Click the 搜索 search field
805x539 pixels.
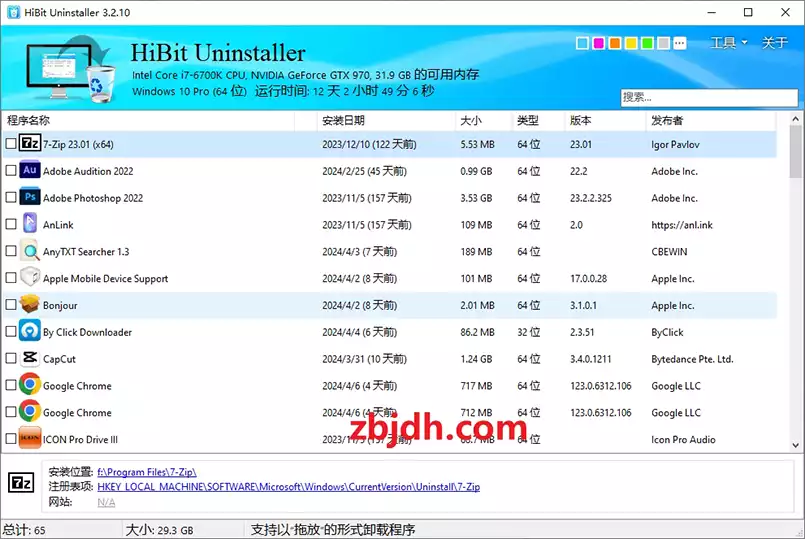[709, 97]
